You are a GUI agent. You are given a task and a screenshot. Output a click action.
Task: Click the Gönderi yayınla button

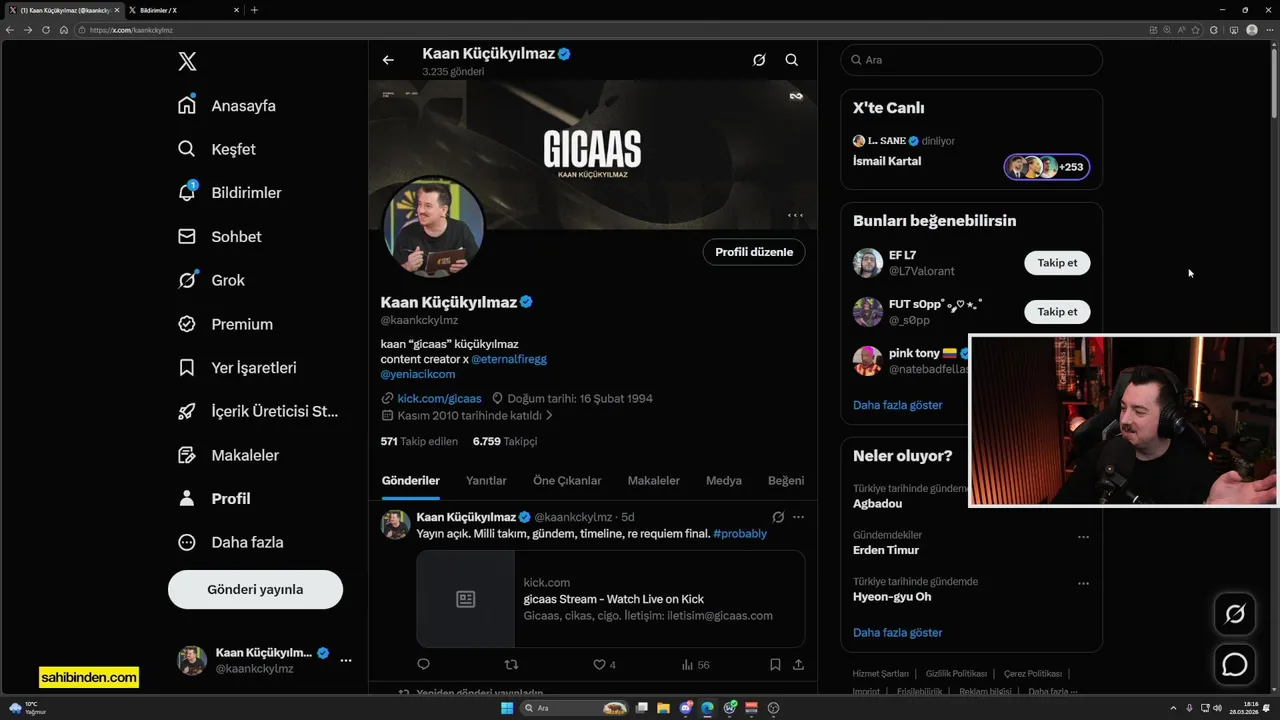pyautogui.click(x=255, y=589)
